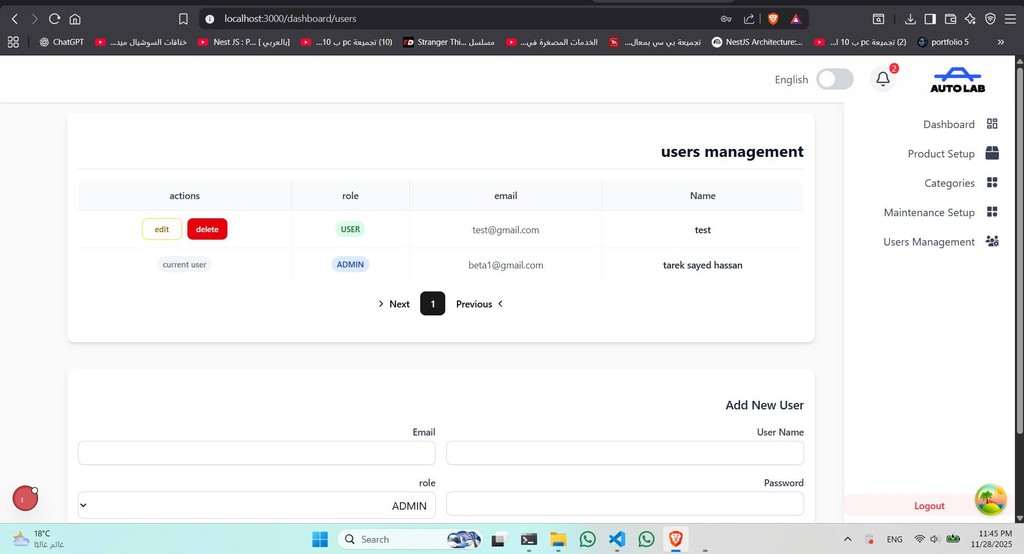Click the ENG language indicator in tray
This screenshot has height=554, width=1024.
tap(895, 539)
